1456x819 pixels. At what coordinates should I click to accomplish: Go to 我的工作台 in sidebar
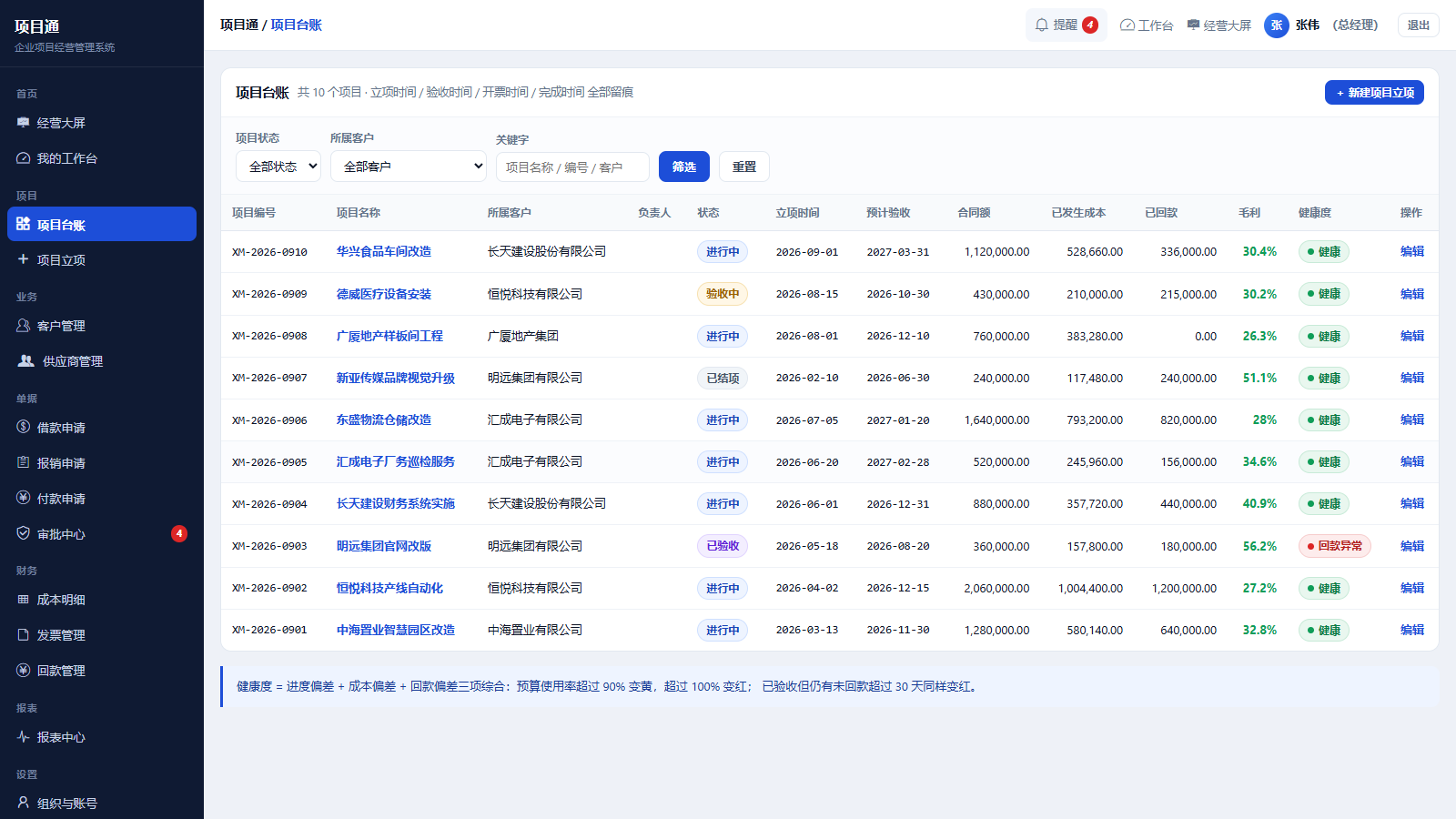click(102, 158)
